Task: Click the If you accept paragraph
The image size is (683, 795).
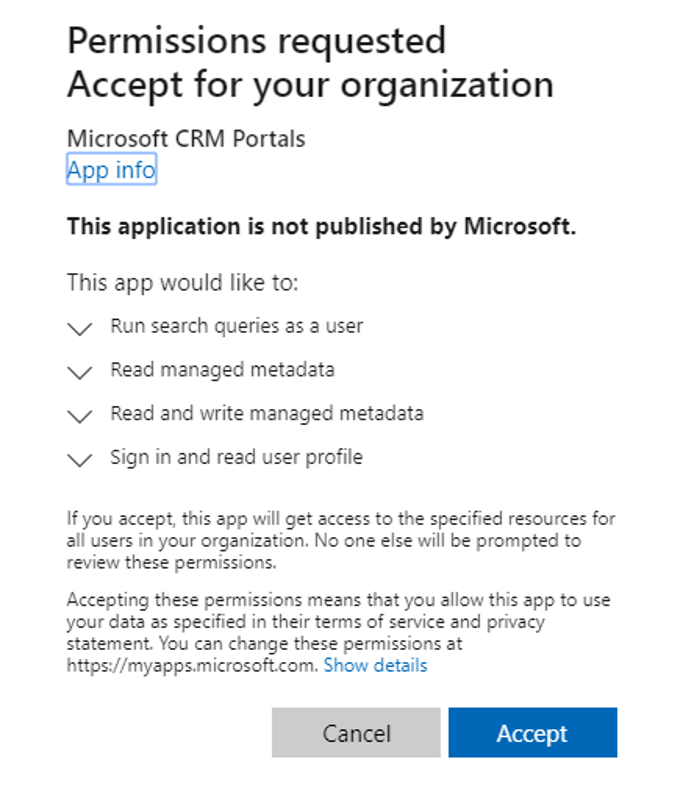Action: click(340, 540)
